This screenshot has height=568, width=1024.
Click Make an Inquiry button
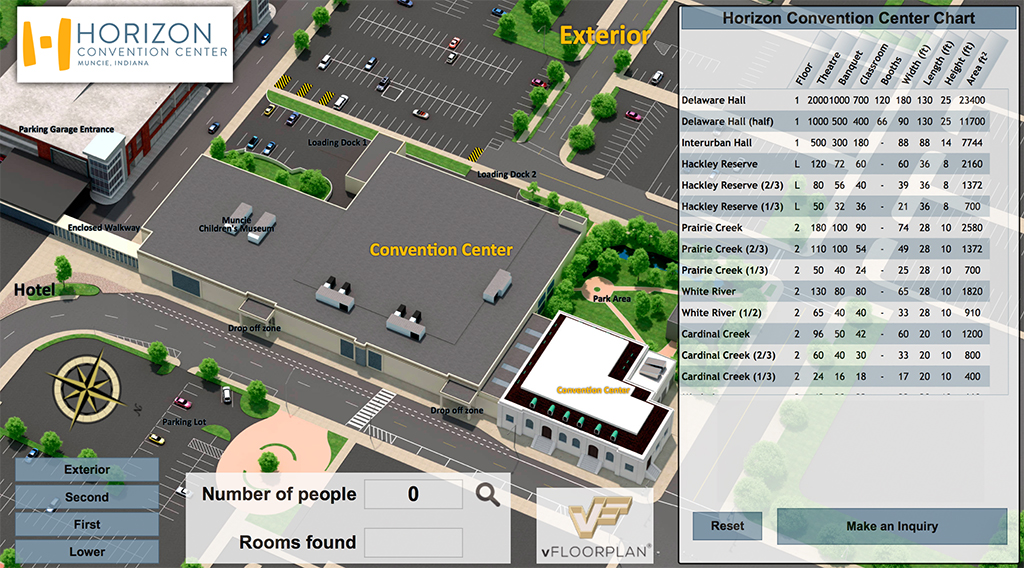click(891, 526)
